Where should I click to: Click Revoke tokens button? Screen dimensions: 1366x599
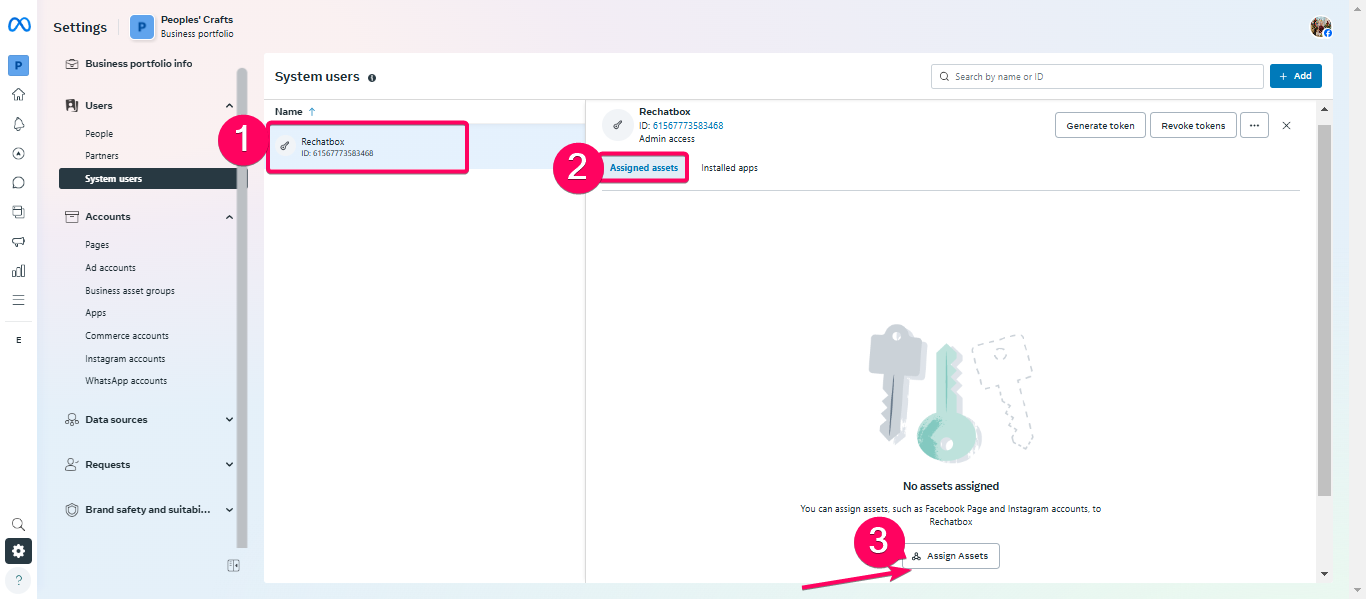[1194, 125]
